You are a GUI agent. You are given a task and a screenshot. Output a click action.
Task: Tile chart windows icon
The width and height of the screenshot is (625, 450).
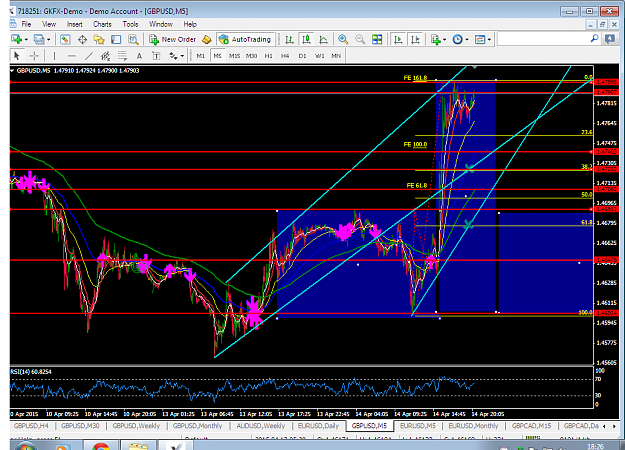click(x=377, y=39)
